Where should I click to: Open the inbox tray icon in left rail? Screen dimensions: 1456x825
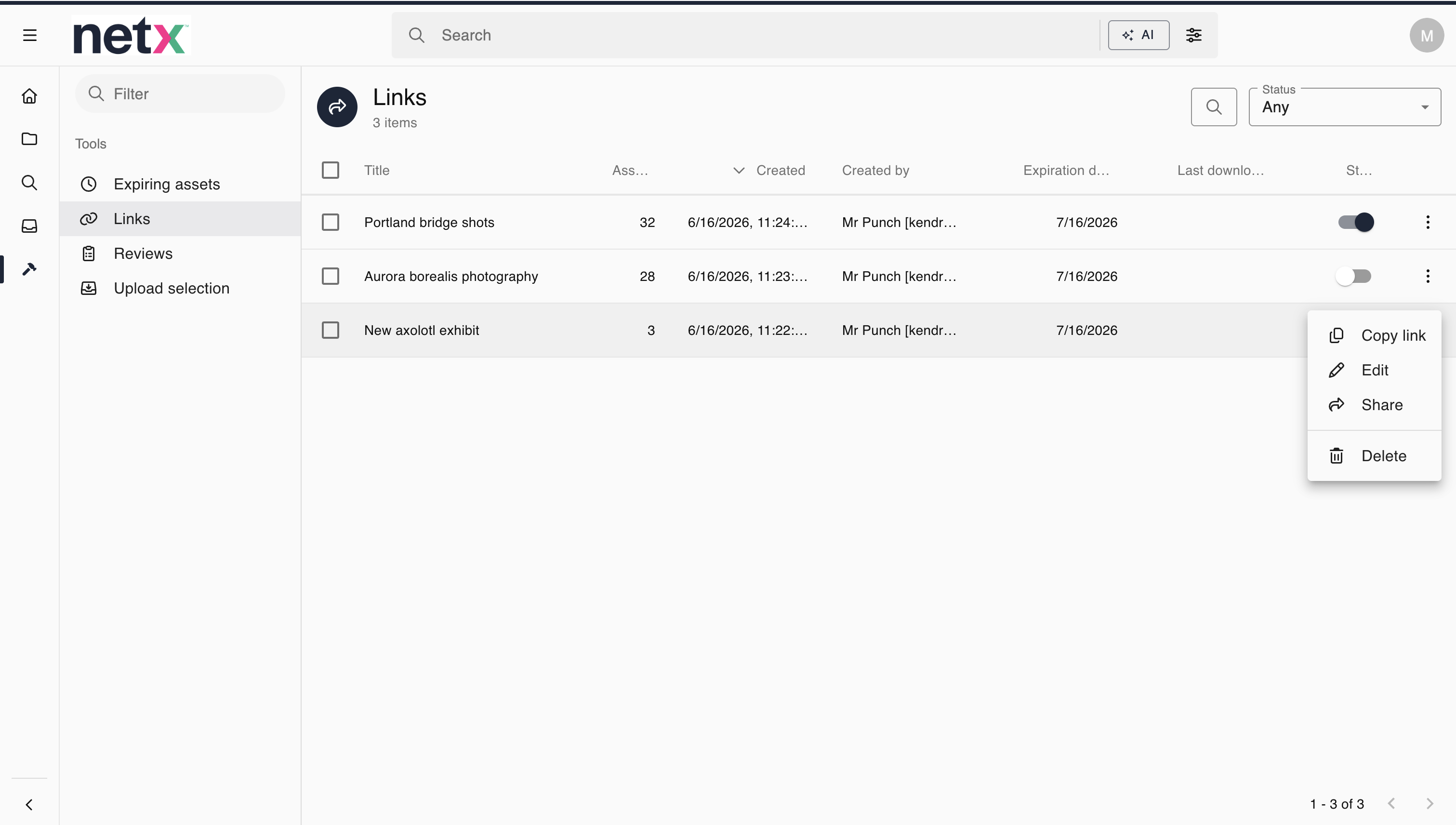pos(29,226)
